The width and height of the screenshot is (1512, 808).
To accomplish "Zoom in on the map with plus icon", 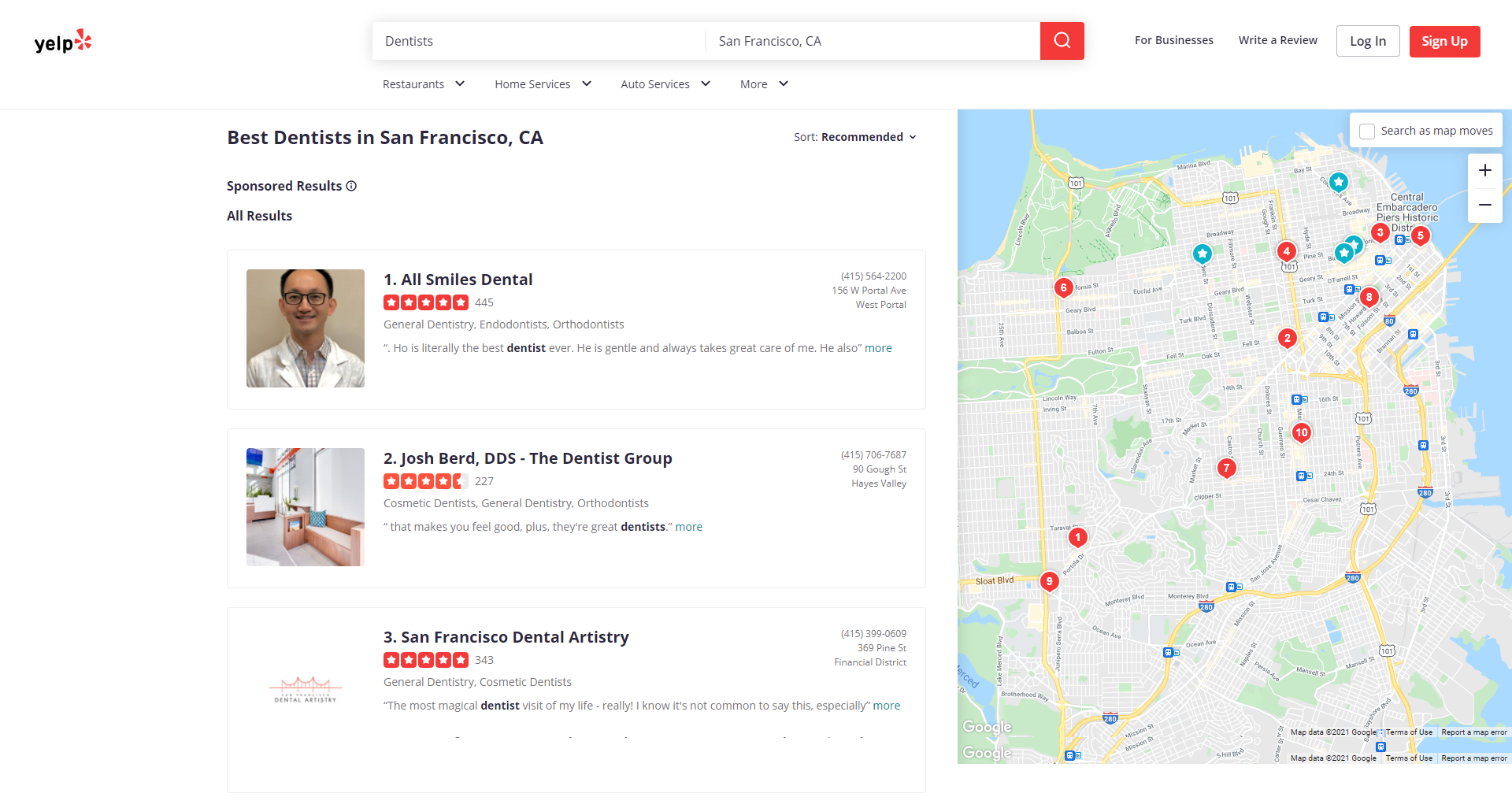I will pos(1485,169).
